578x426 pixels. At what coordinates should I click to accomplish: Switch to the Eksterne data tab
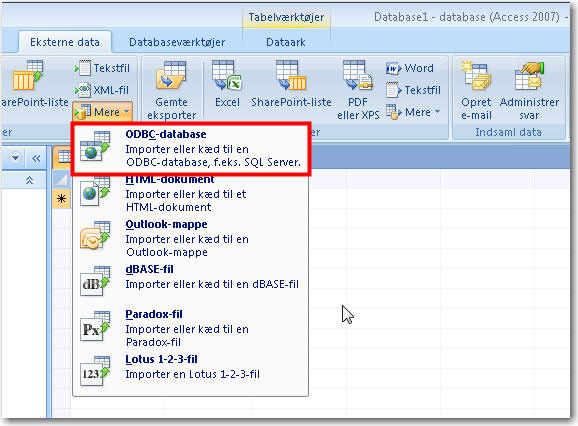[65, 42]
